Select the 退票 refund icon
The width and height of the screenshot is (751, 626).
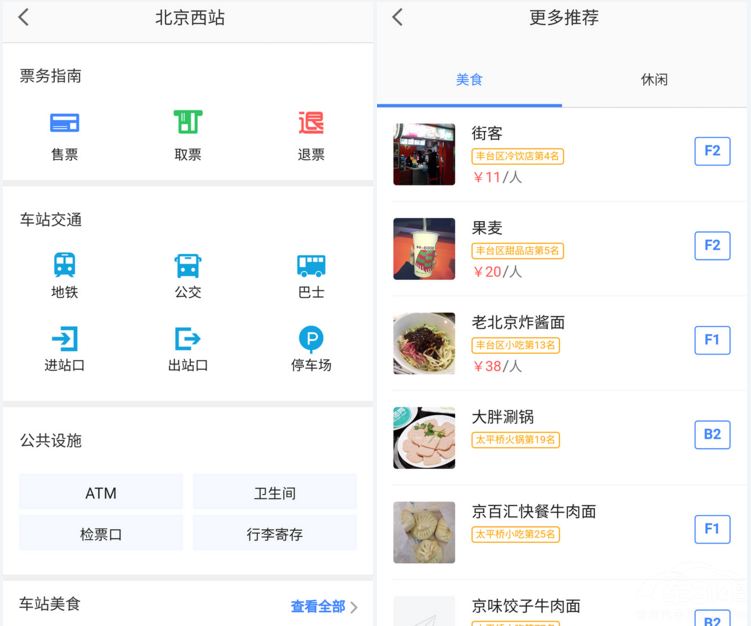click(x=311, y=124)
